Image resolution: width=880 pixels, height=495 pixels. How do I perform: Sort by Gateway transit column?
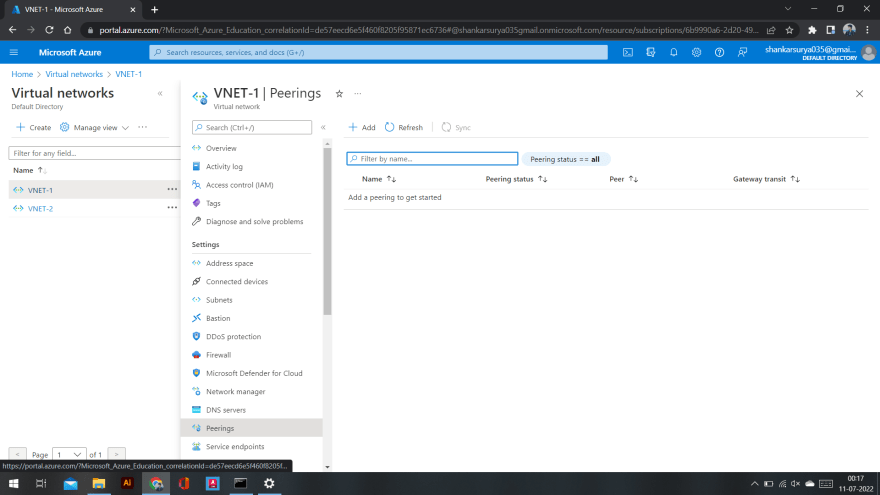[766, 179]
